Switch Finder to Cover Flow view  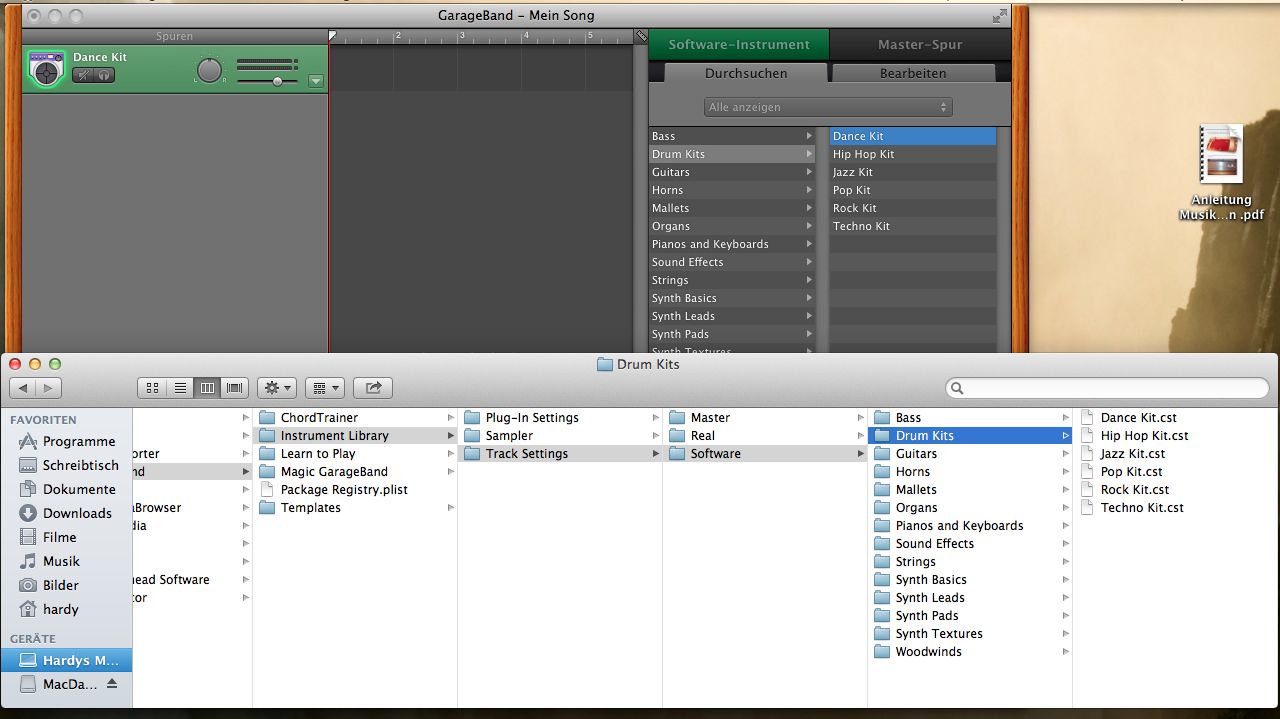(235, 388)
